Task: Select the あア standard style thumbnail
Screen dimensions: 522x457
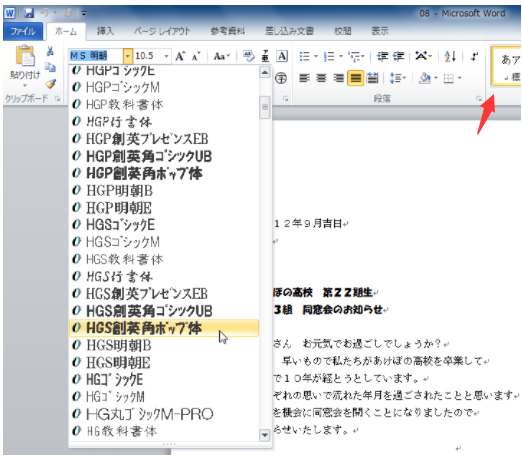Action: [506, 67]
